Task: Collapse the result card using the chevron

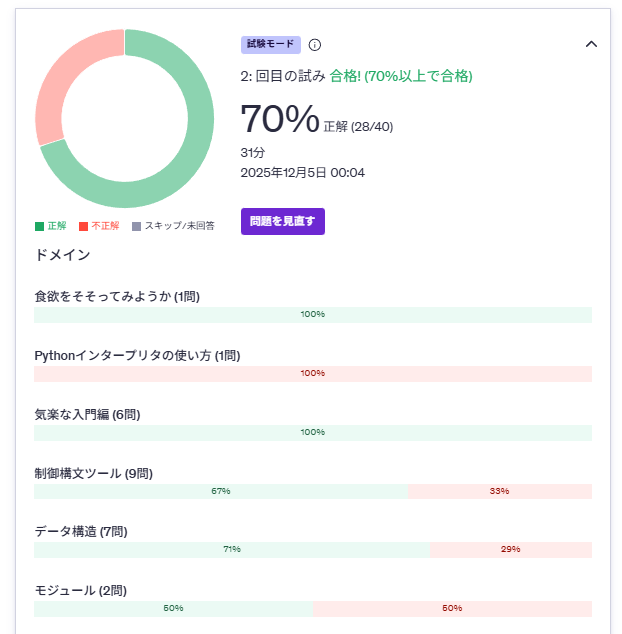Action: [591, 44]
